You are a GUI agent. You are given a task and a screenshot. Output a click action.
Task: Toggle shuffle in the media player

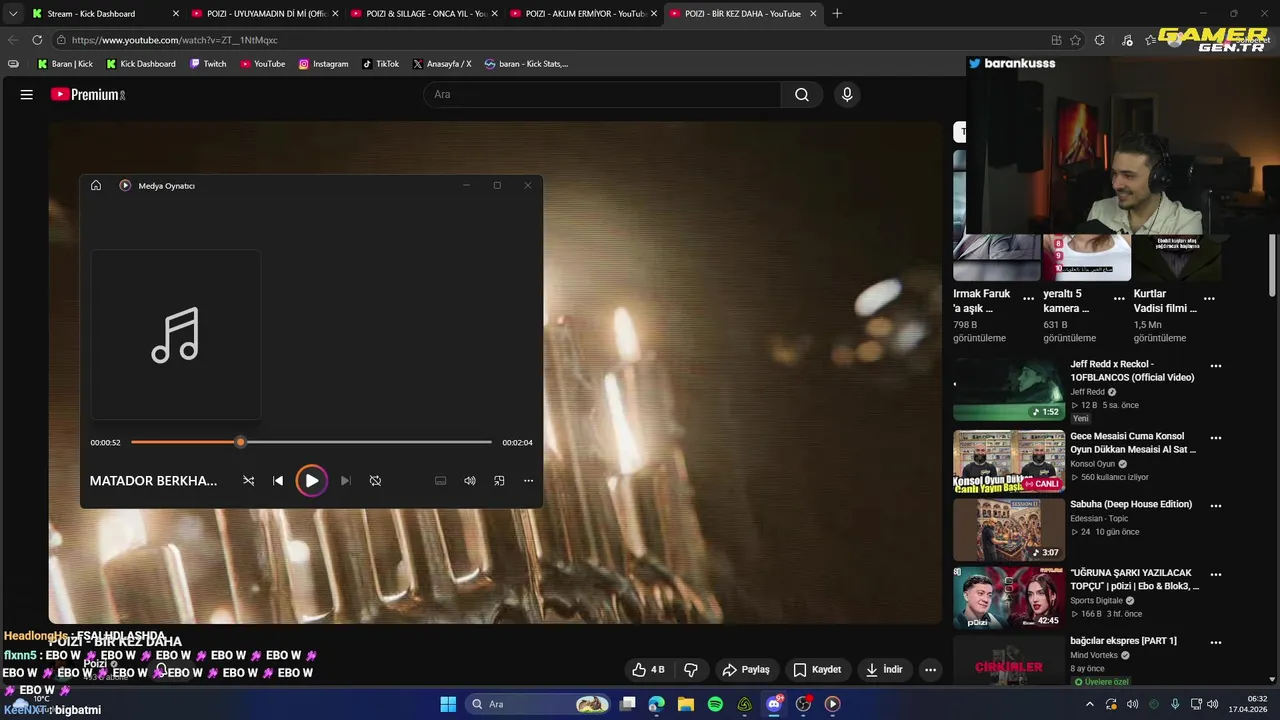click(x=248, y=481)
